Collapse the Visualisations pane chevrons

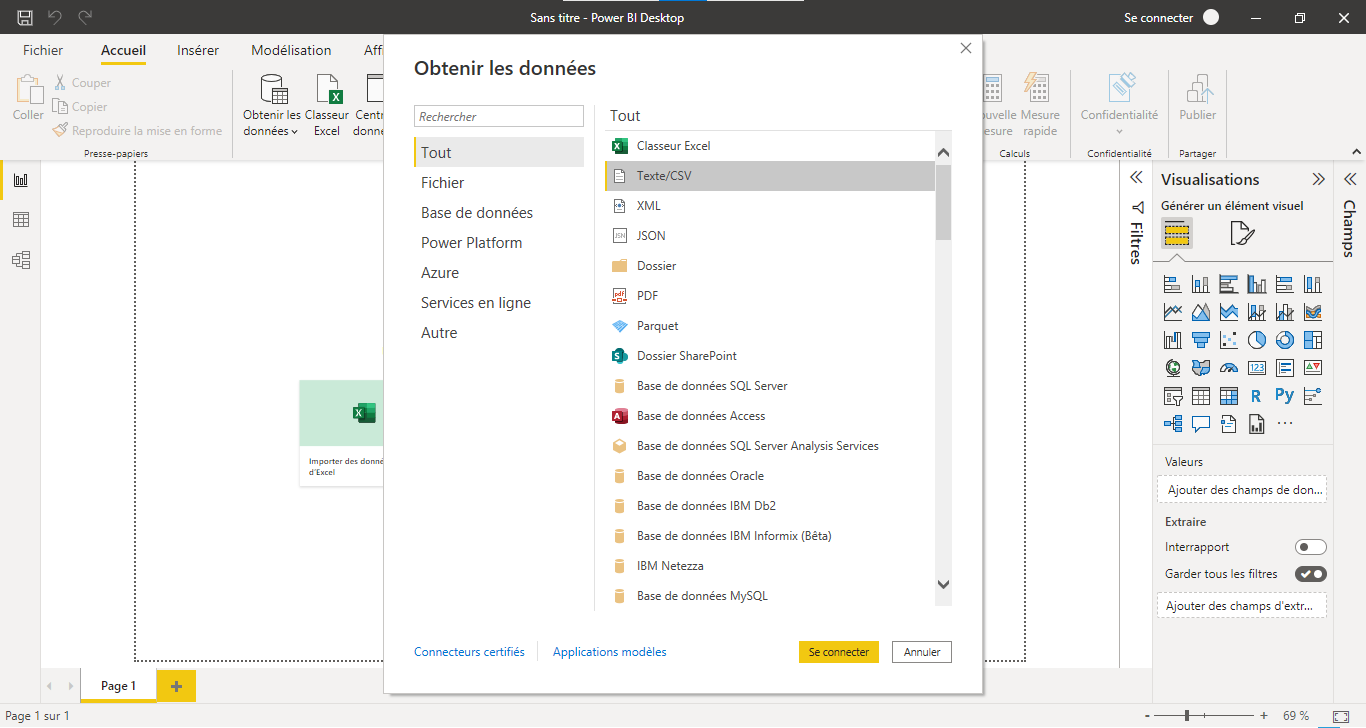tap(1319, 180)
